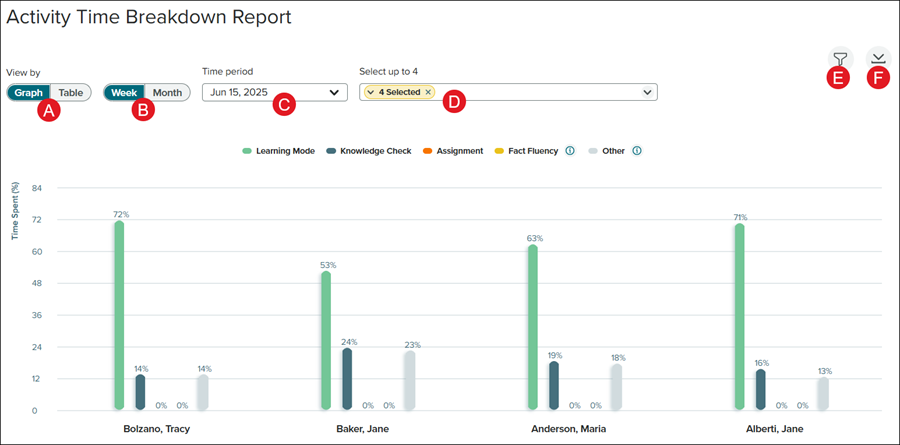Toggle Learning Mode legend item

[279, 151]
